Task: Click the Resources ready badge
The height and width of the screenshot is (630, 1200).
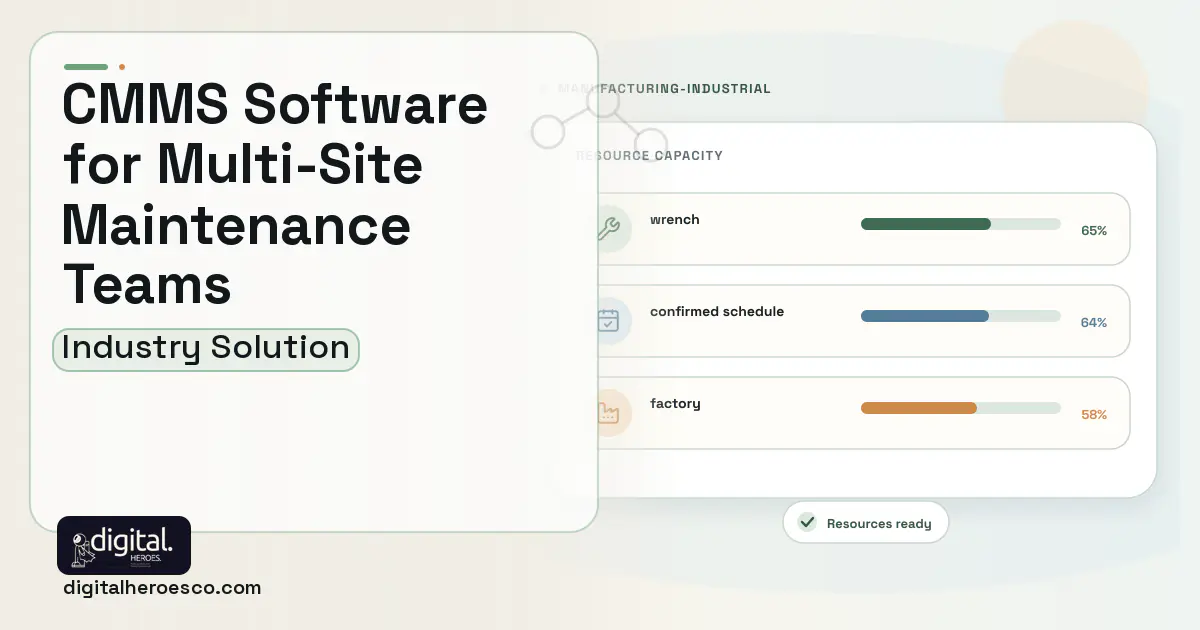Action: pos(866,522)
